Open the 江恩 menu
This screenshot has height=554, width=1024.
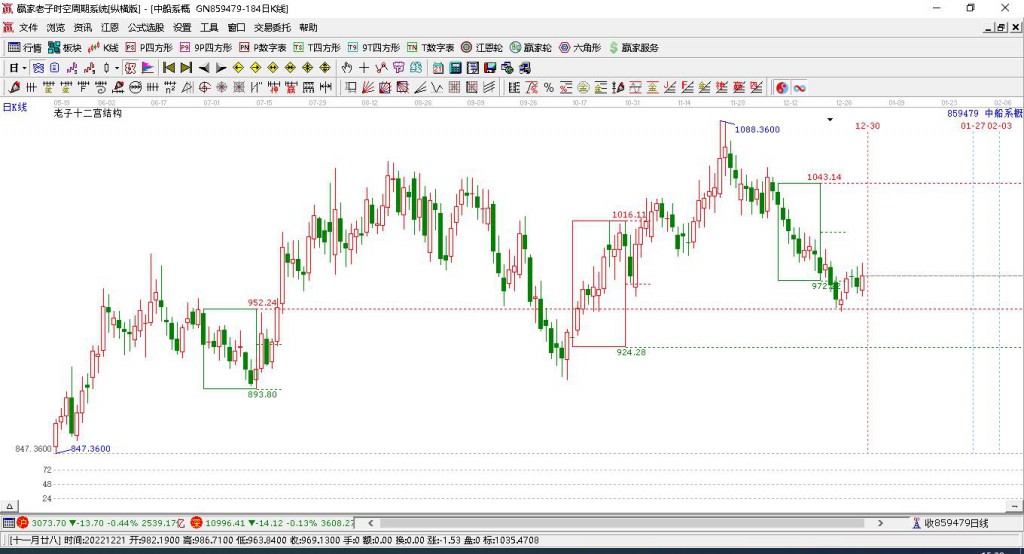coord(110,27)
